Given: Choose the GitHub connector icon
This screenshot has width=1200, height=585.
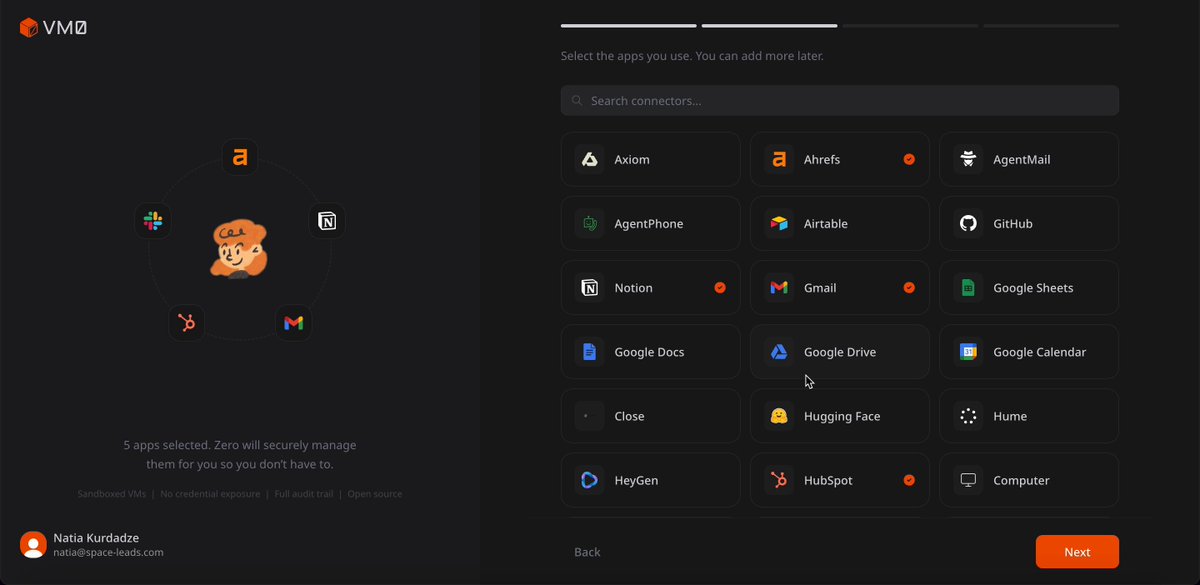Looking at the screenshot, I should click(968, 223).
